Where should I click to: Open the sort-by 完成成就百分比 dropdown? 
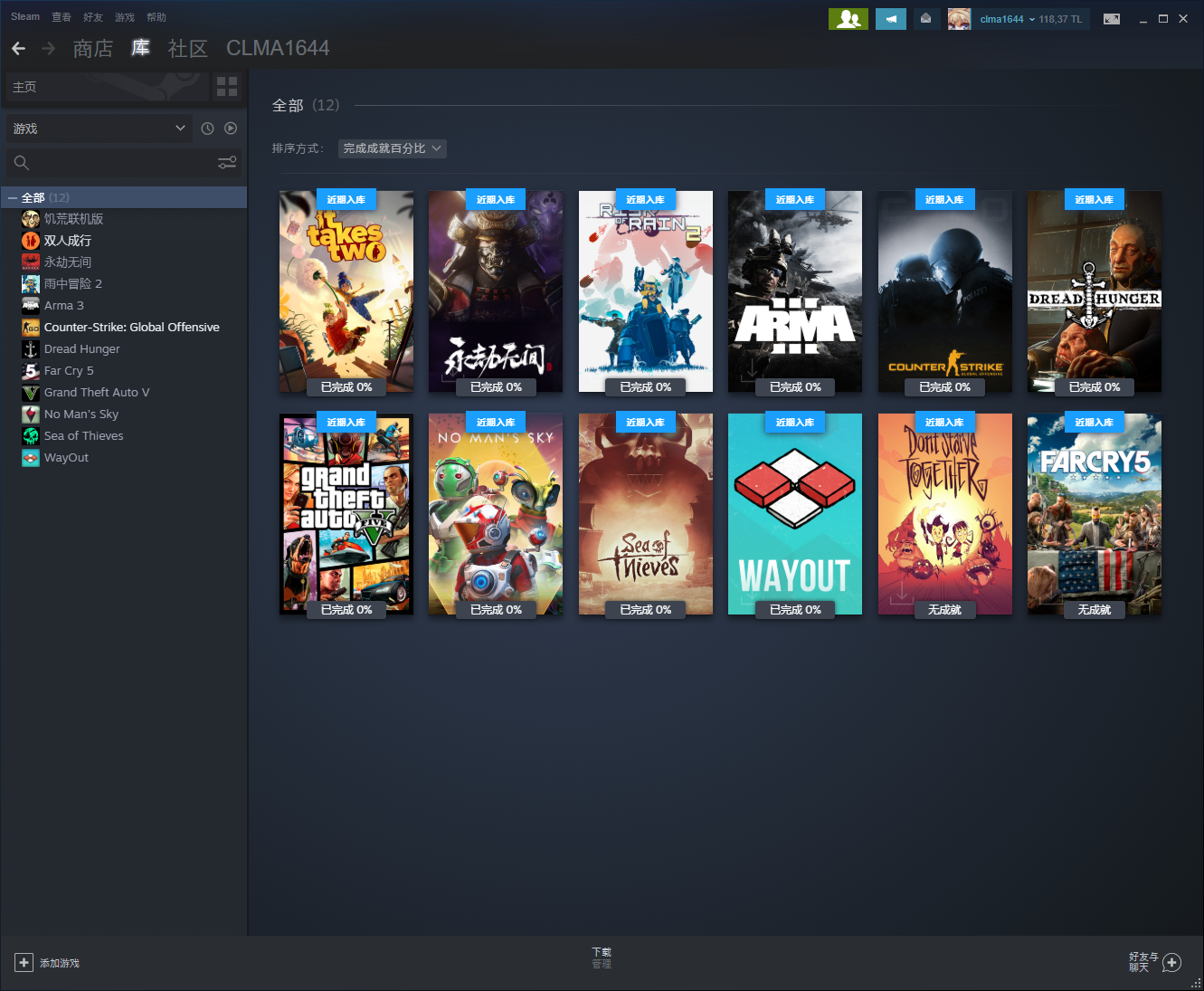pos(393,148)
